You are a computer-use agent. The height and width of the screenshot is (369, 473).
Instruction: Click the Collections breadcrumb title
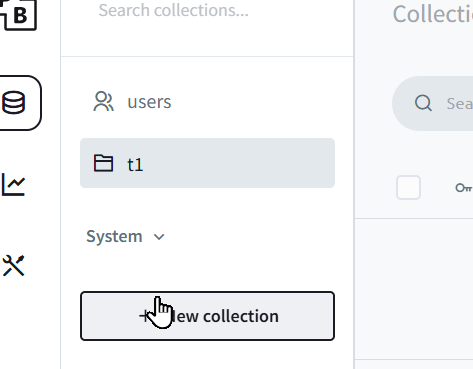tap(433, 14)
